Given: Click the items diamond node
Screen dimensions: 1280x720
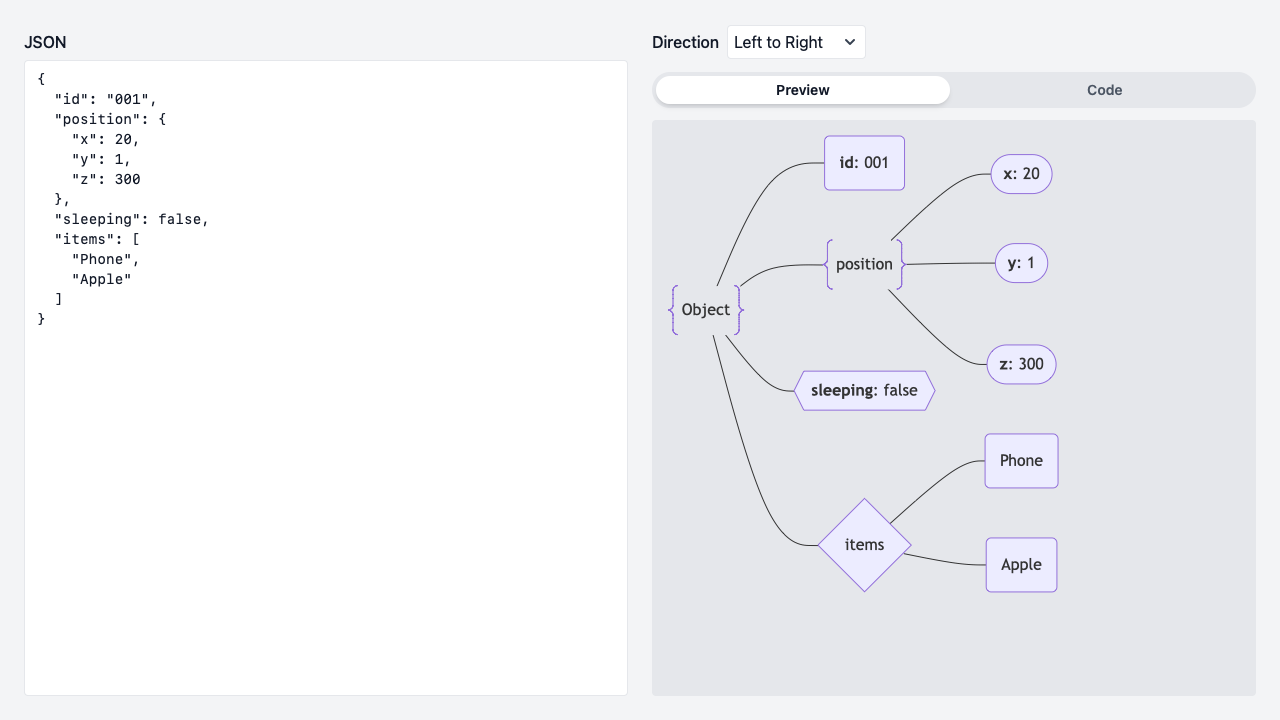Looking at the screenshot, I should 864,544.
